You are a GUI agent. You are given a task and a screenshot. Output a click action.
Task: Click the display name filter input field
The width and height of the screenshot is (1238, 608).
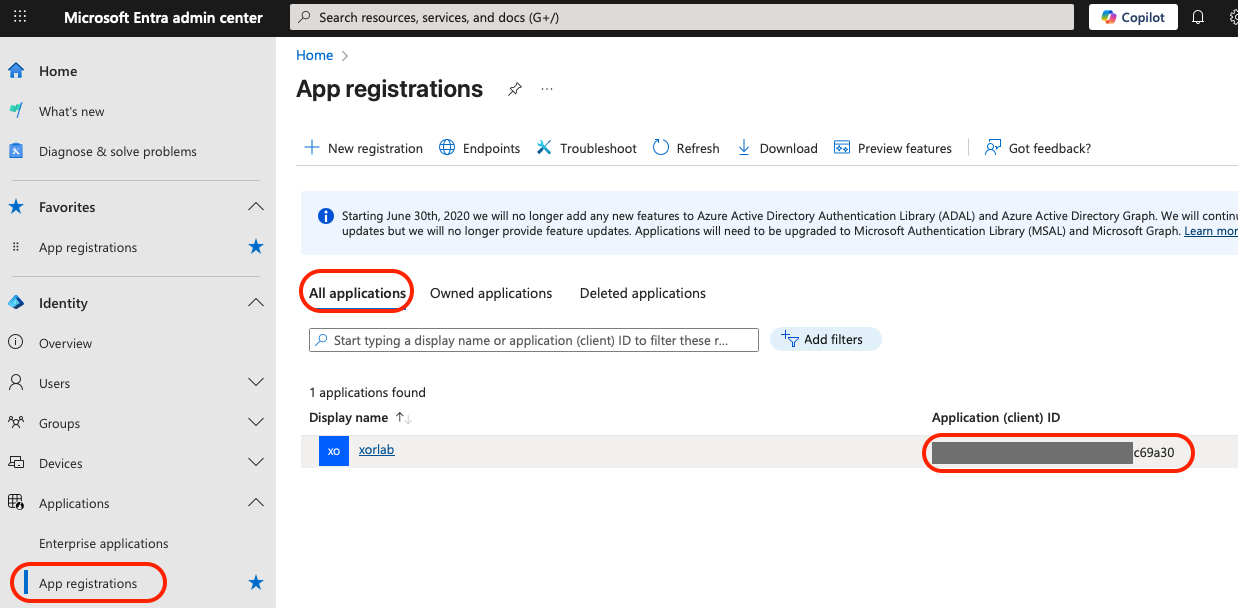tap(534, 340)
